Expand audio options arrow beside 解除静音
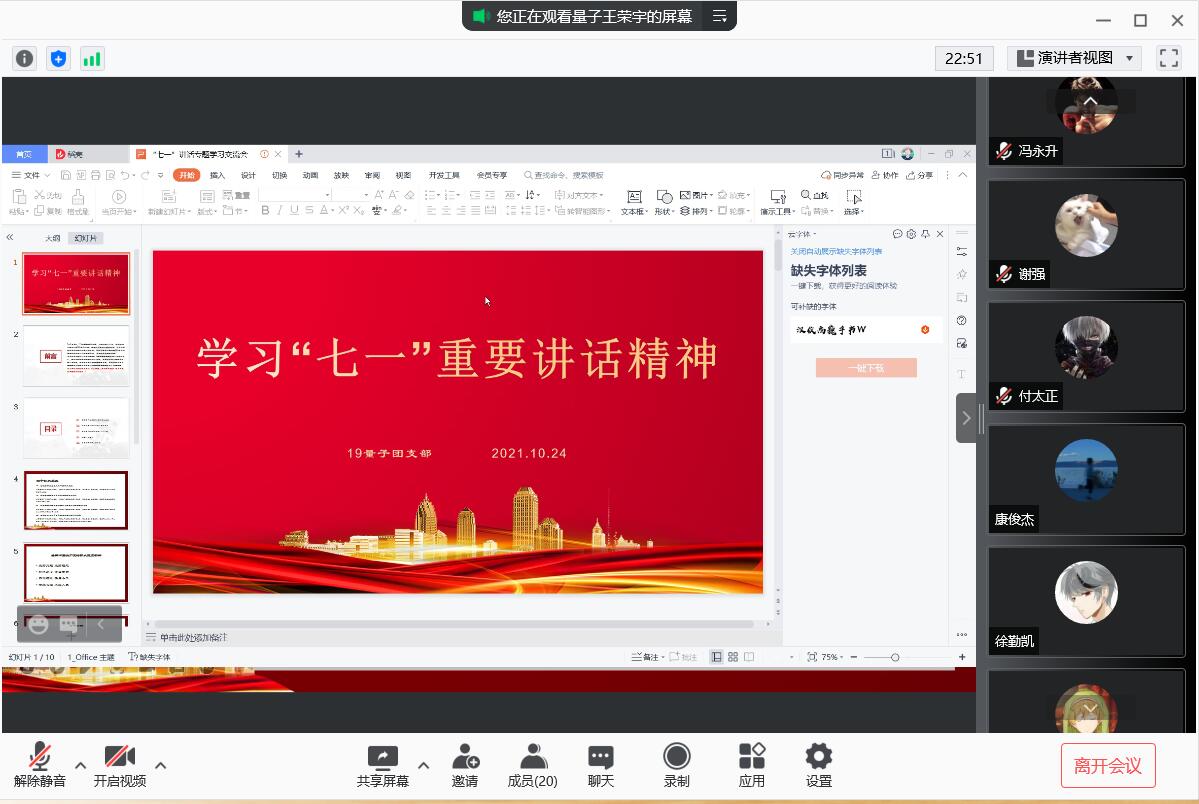The width and height of the screenshot is (1199, 804). click(x=81, y=766)
